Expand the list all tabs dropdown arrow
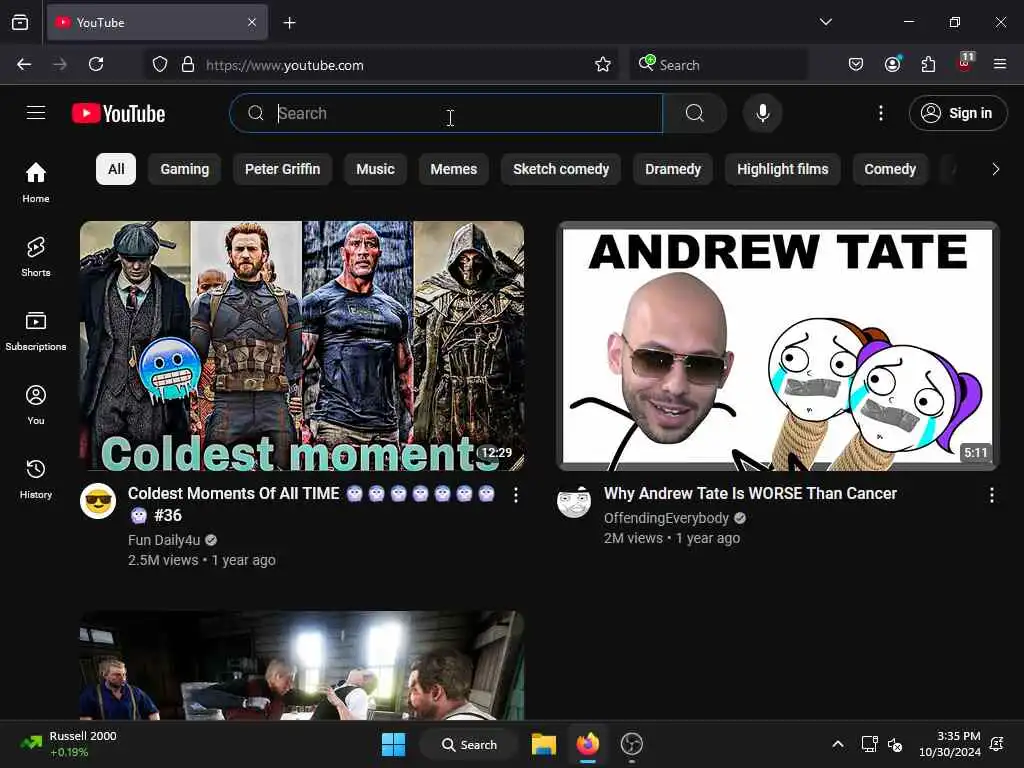 825,22
